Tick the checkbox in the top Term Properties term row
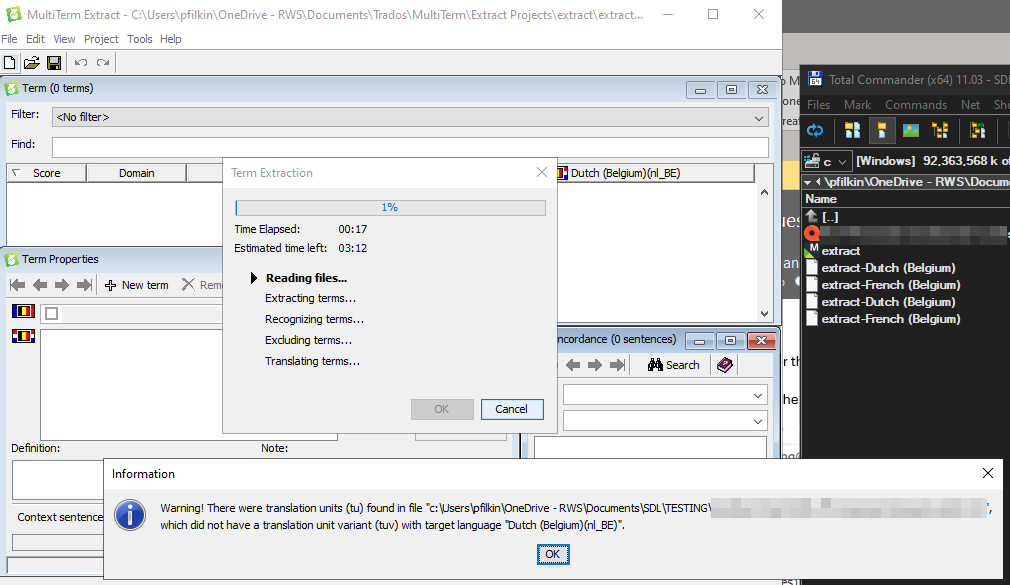The image size is (1010, 585). [x=52, y=314]
